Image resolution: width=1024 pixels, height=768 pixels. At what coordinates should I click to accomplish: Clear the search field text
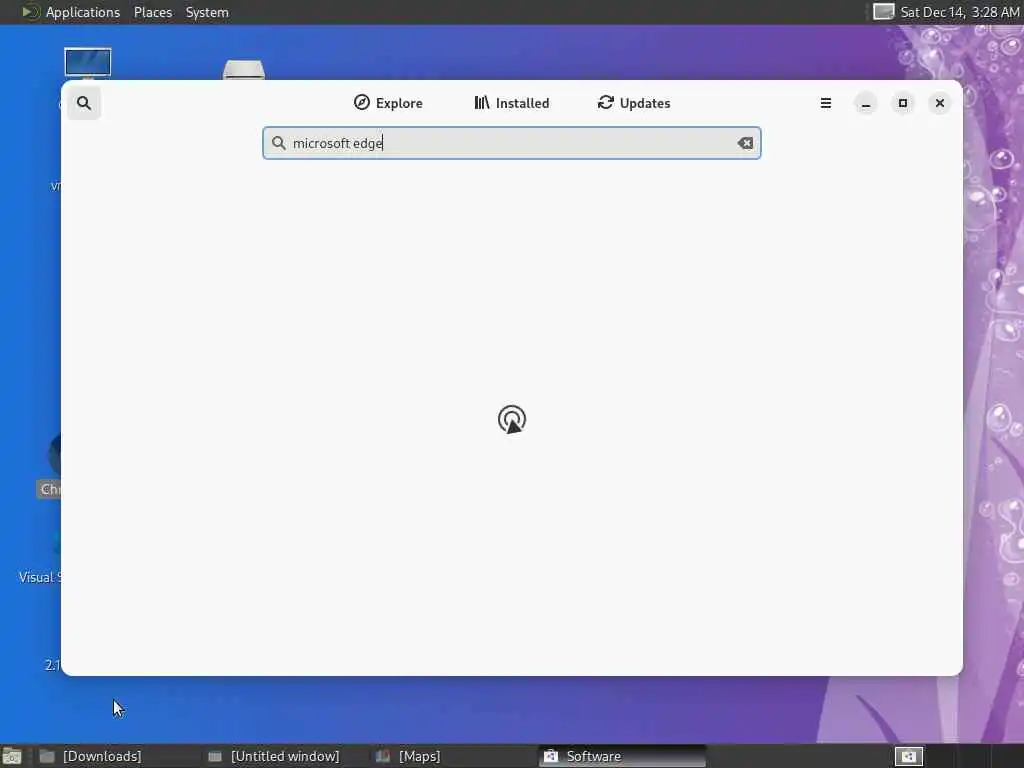point(745,143)
